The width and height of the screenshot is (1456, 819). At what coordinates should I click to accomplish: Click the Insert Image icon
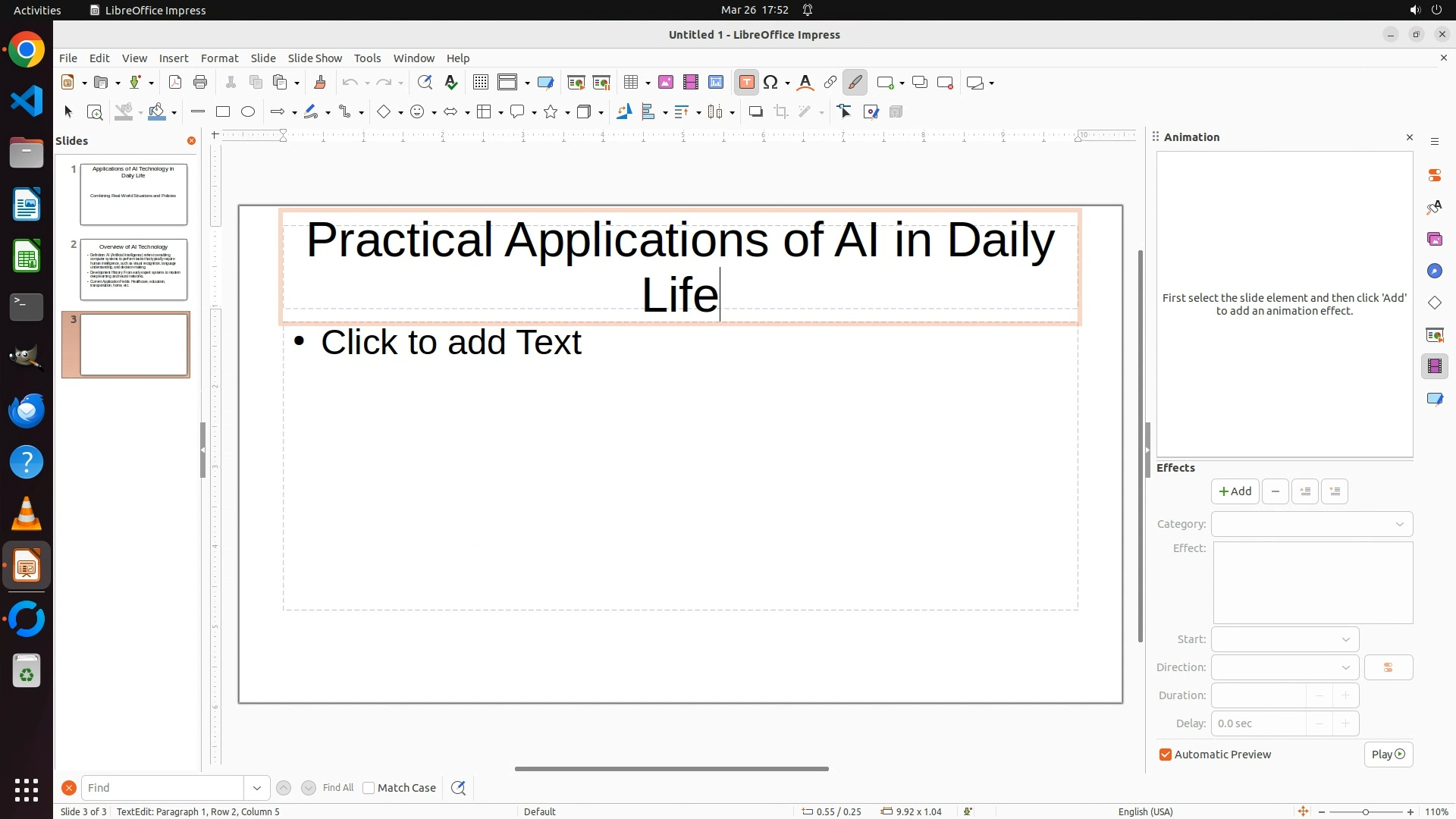(x=665, y=83)
